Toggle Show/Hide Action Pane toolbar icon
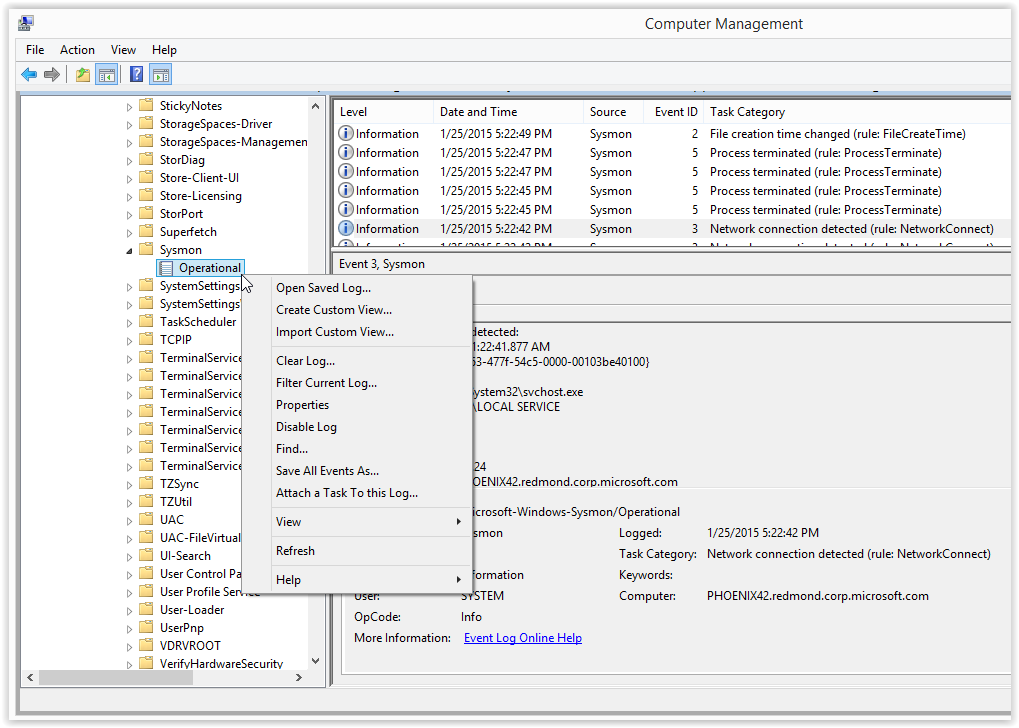This screenshot has height=728, width=1019. click(x=161, y=75)
